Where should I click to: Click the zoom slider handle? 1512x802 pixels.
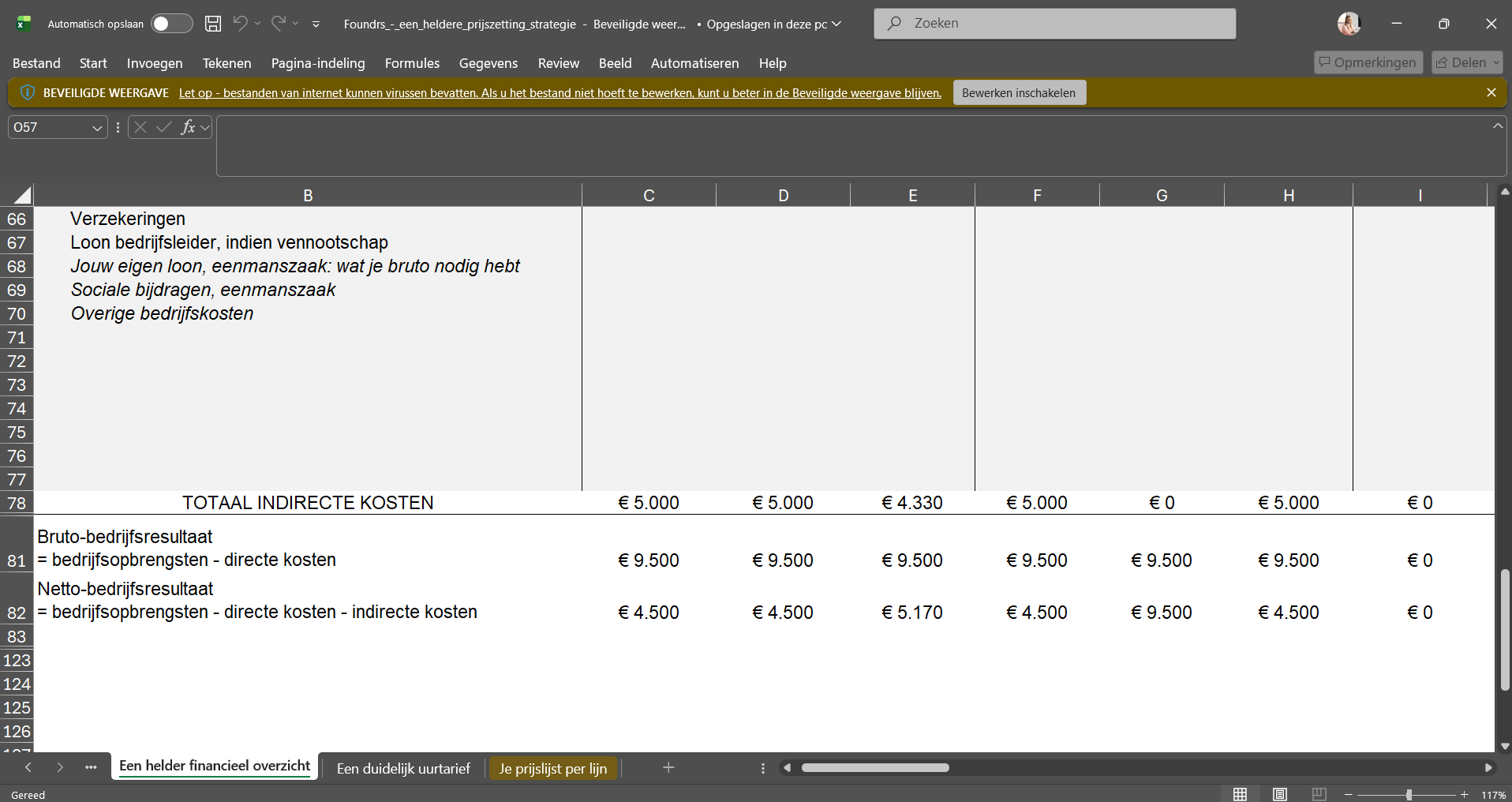pyautogui.click(x=1409, y=795)
